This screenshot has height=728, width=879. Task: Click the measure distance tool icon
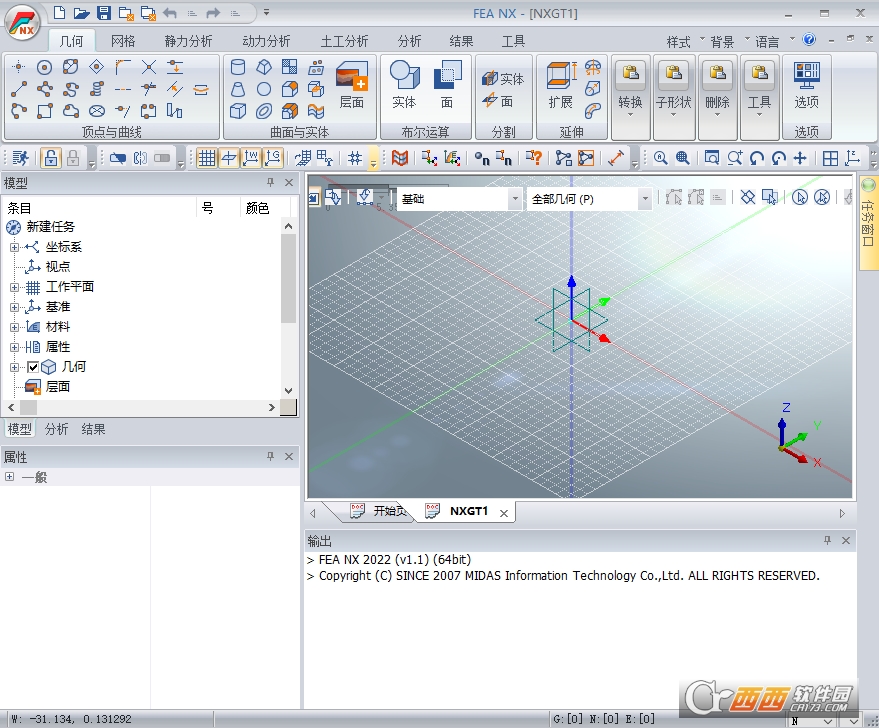click(616, 158)
